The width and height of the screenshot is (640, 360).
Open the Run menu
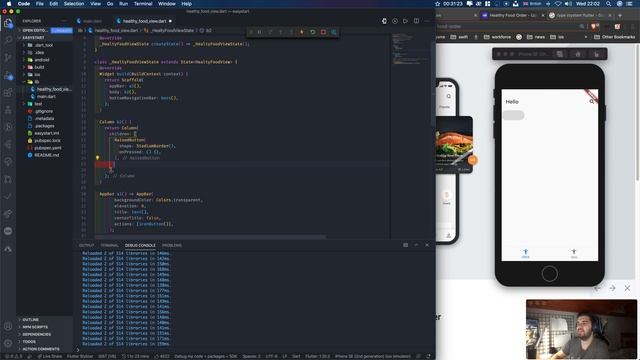[x=123, y=4]
